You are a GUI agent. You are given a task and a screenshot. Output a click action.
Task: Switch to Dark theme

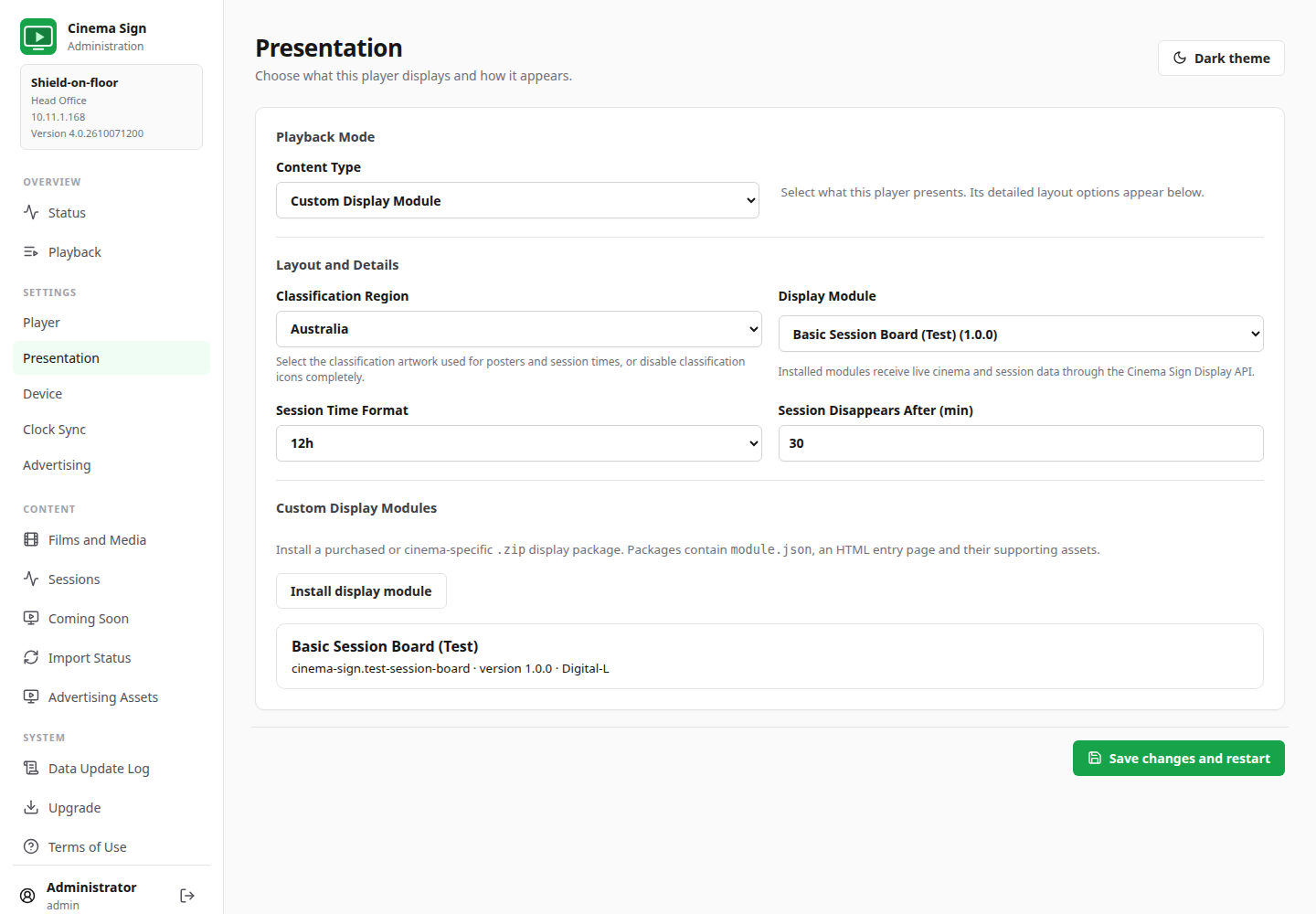(x=1221, y=58)
